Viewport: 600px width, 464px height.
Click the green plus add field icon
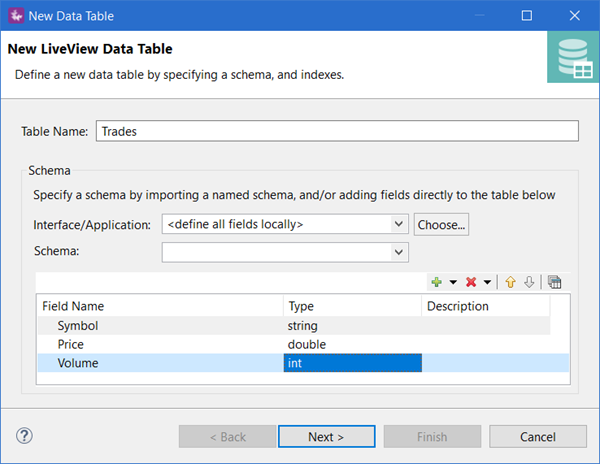pyautogui.click(x=435, y=282)
